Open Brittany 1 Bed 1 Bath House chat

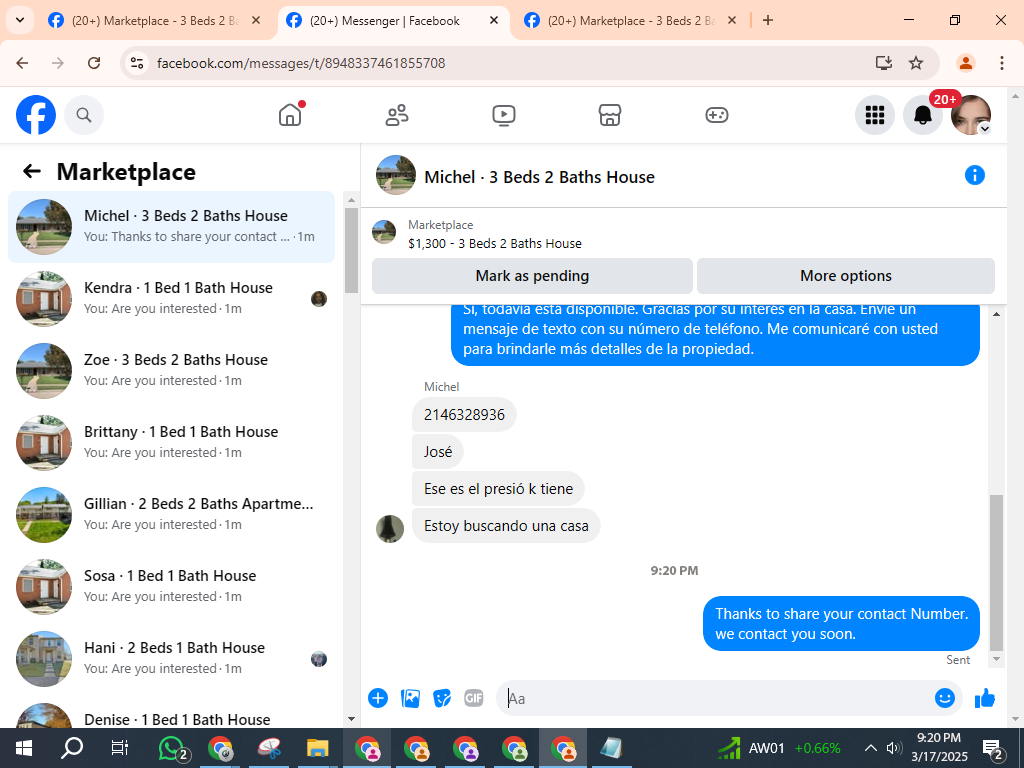coord(171,443)
